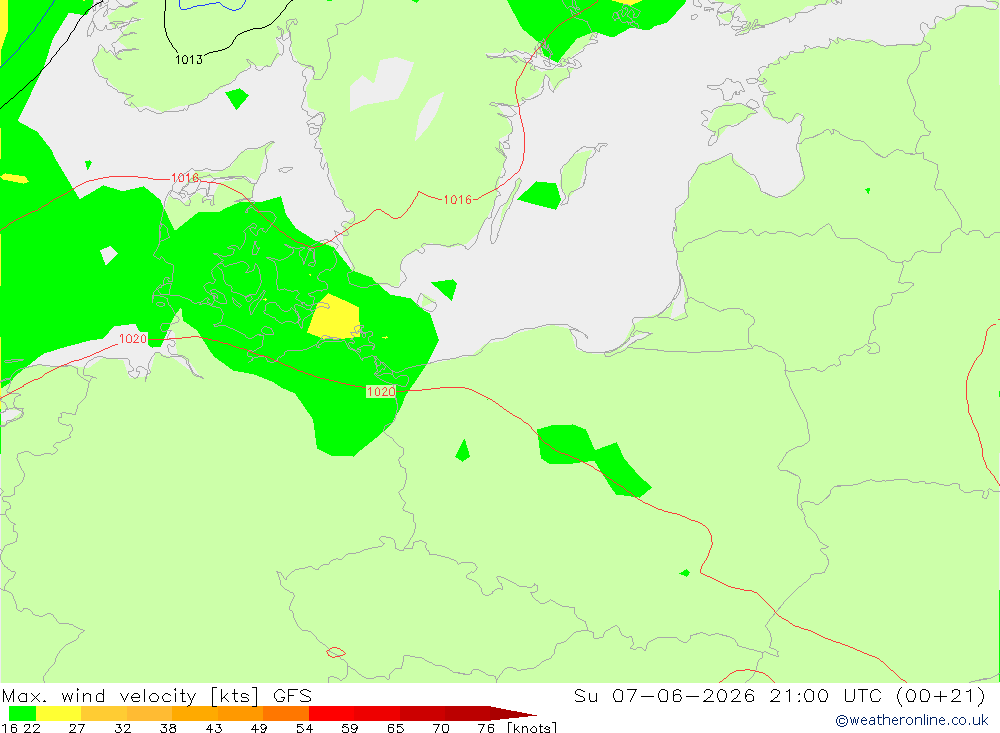Click the yellow wind patch on the map

click(334, 317)
